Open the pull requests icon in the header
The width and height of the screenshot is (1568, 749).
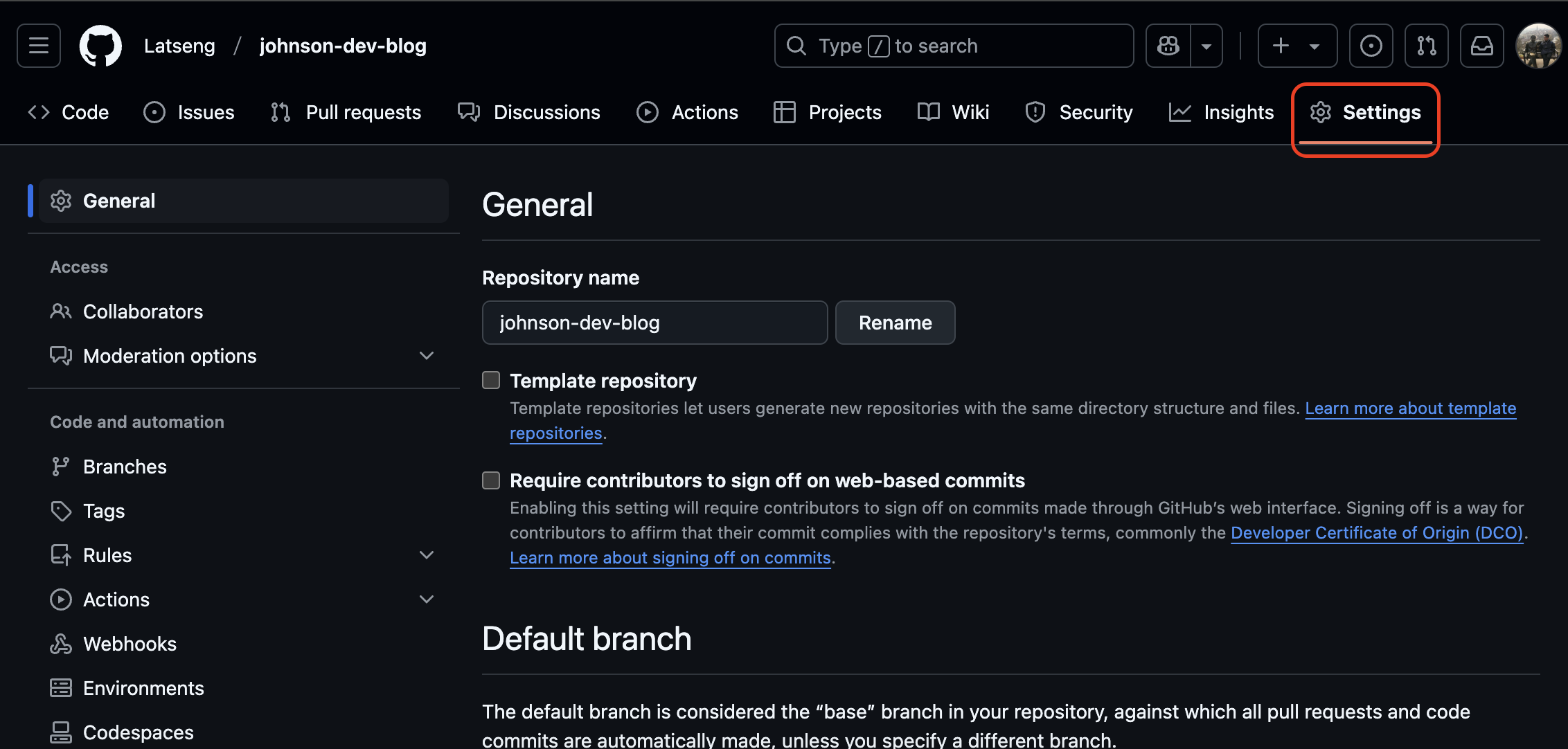click(1427, 46)
